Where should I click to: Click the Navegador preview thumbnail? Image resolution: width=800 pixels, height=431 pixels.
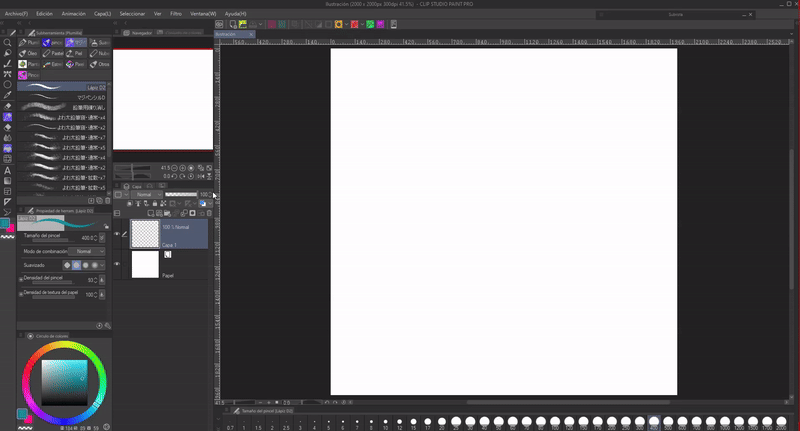[x=163, y=99]
